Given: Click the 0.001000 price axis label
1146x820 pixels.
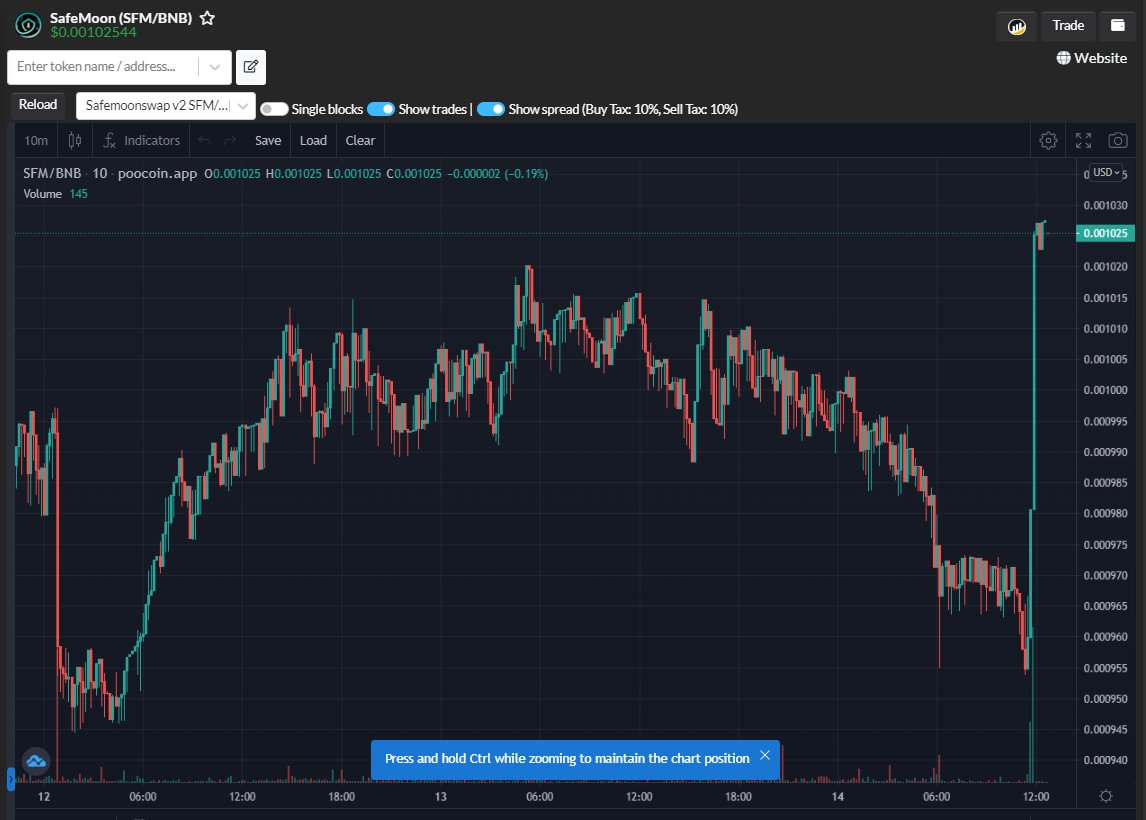Looking at the screenshot, I should pos(1105,390).
